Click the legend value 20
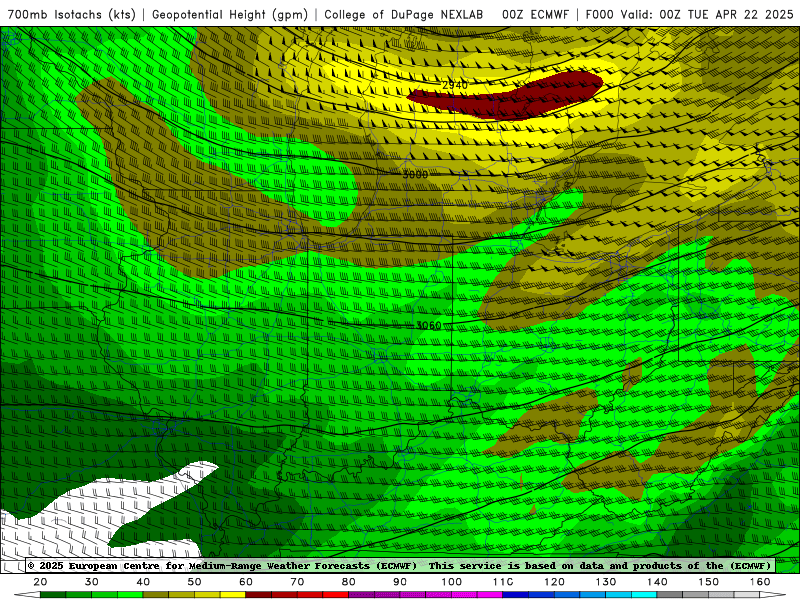 (x=40, y=582)
